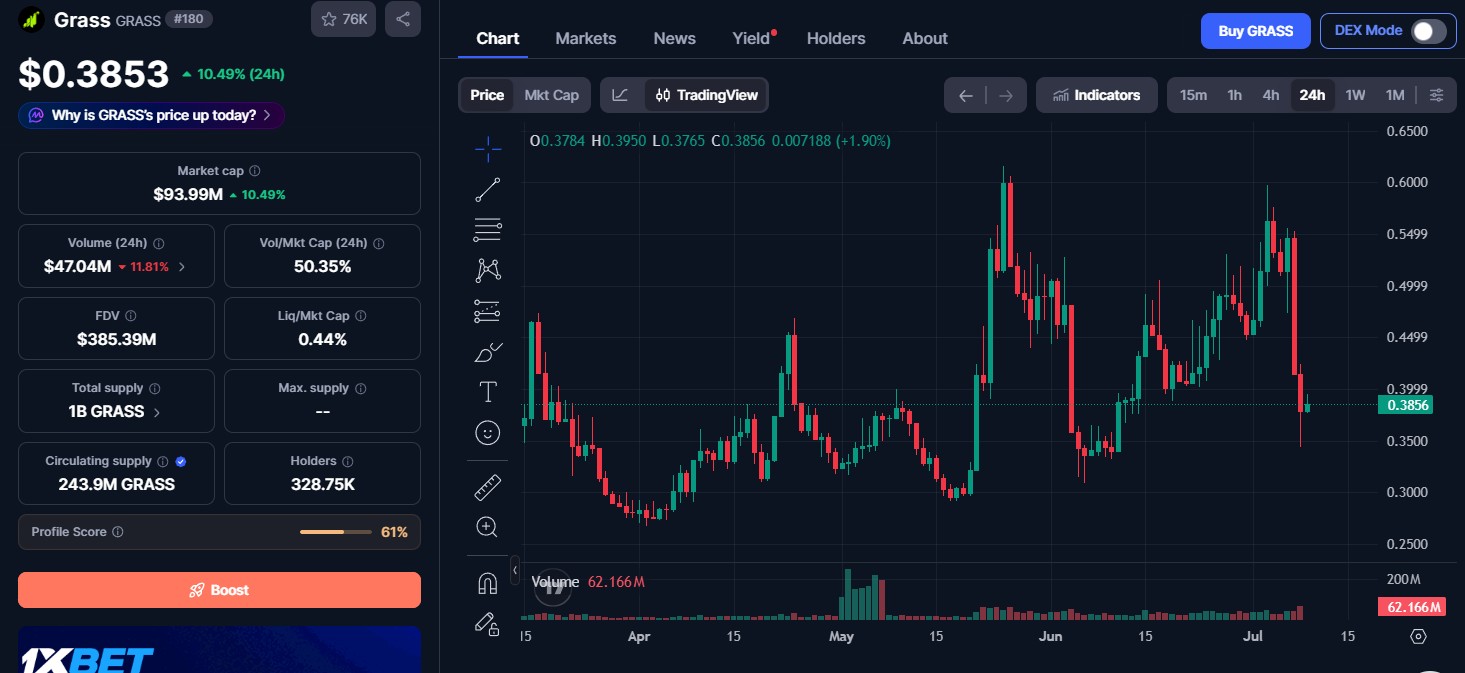Click the Profile Score progress bar
1465x673 pixels.
tap(336, 532)
